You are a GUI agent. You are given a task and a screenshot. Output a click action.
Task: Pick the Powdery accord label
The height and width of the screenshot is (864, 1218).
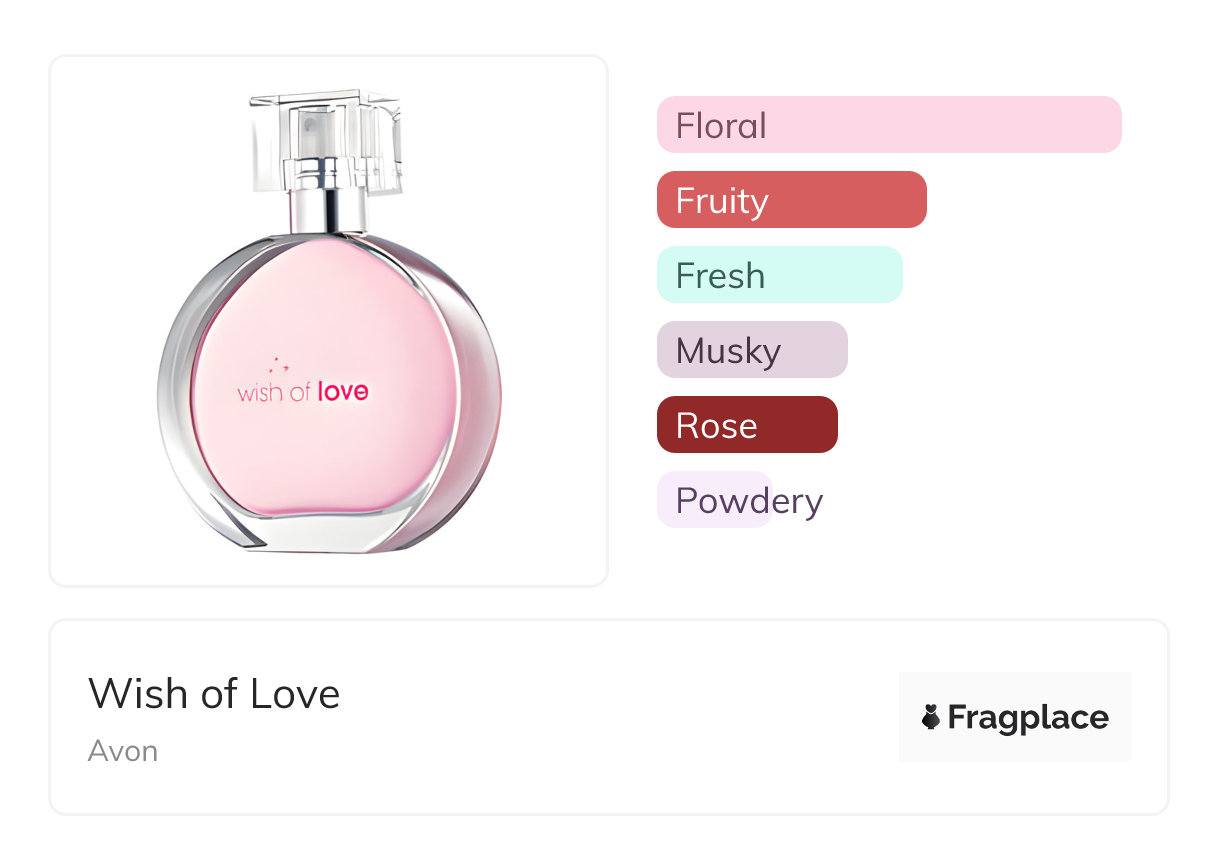tap(748, 500)
